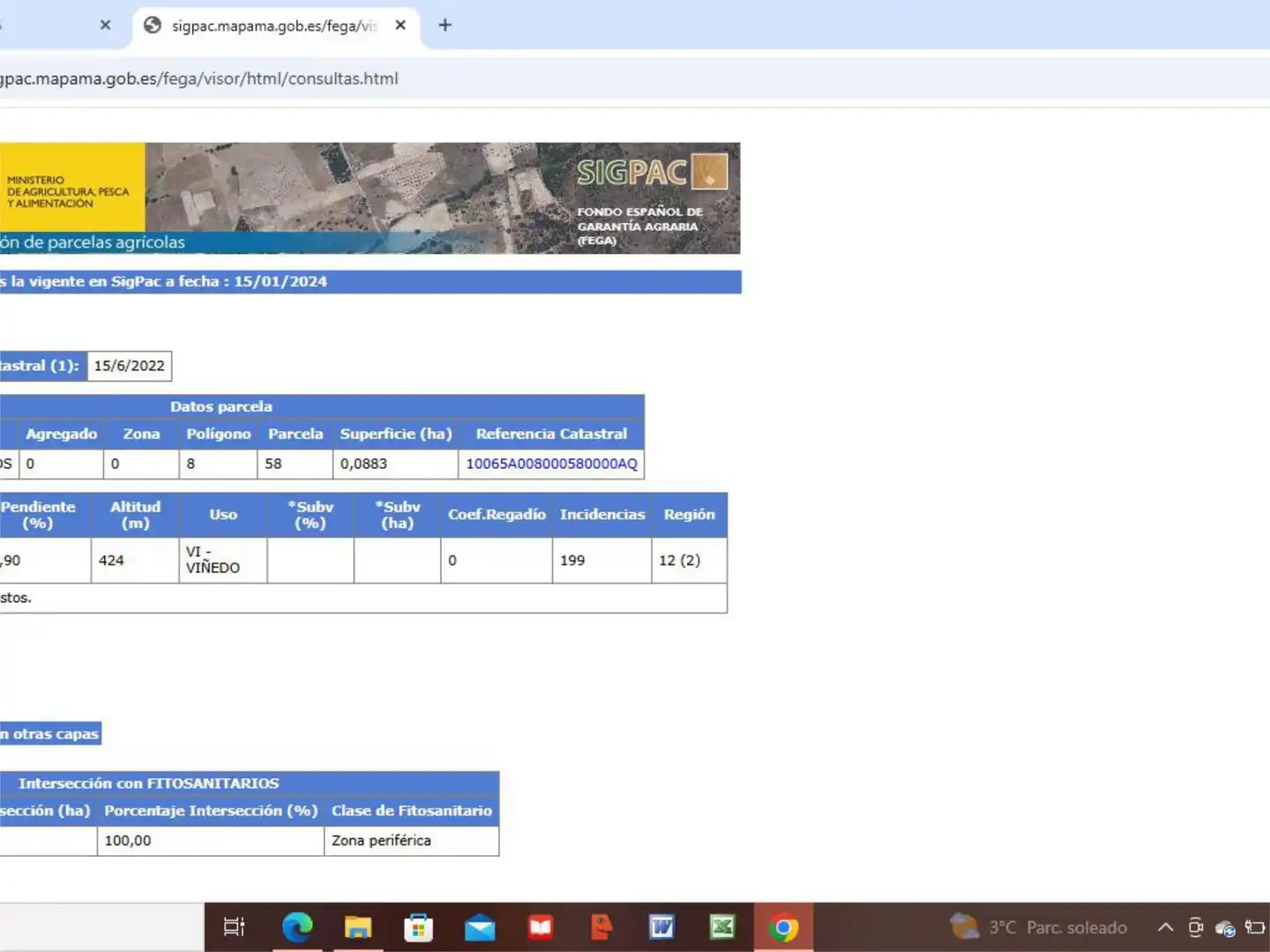This screenshot has height=952, width=1270.
Task: Select the Polígono value 8
Action: [190, 464]
